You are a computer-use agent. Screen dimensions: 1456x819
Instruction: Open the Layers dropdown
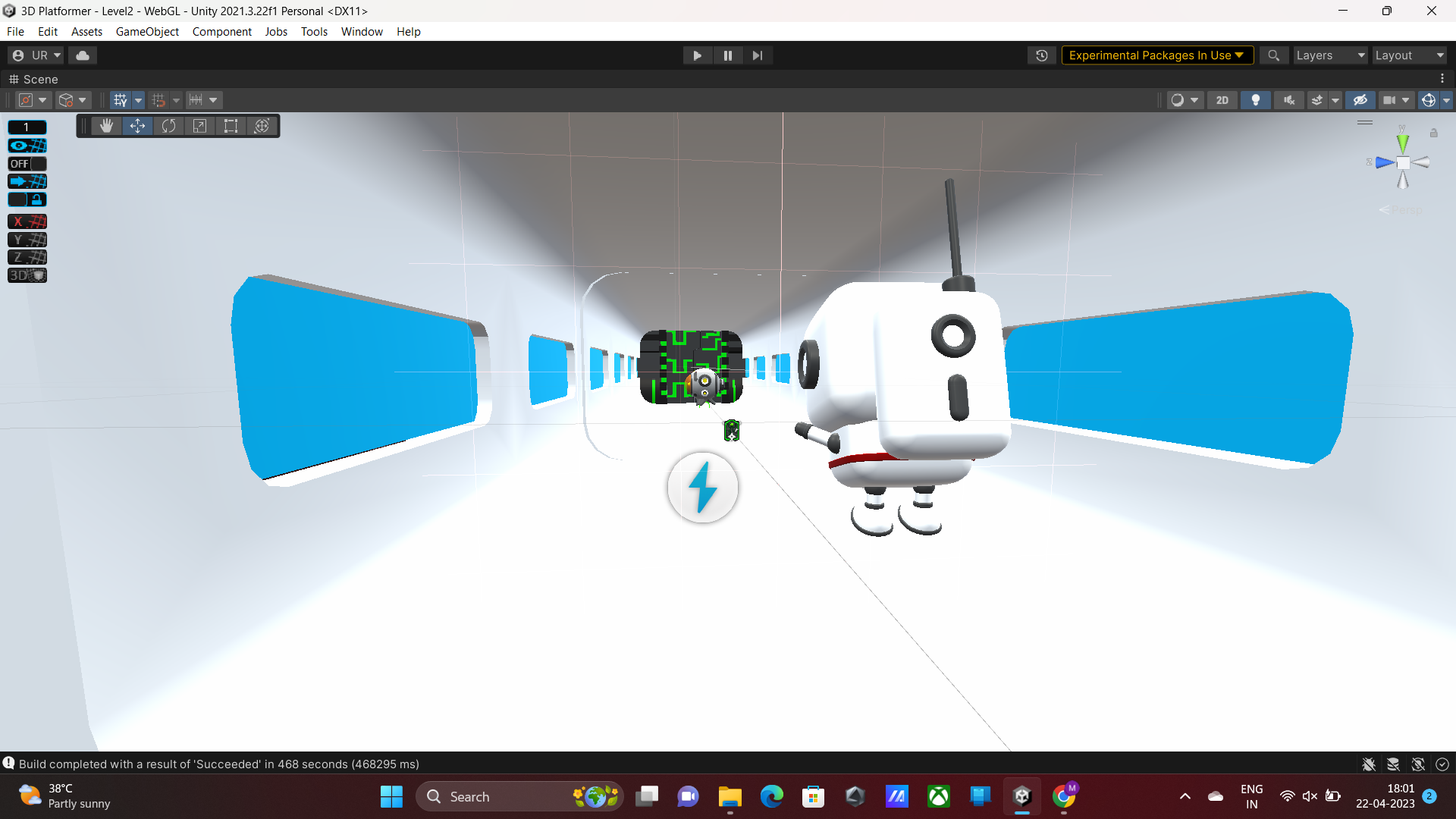(1329, 55)
